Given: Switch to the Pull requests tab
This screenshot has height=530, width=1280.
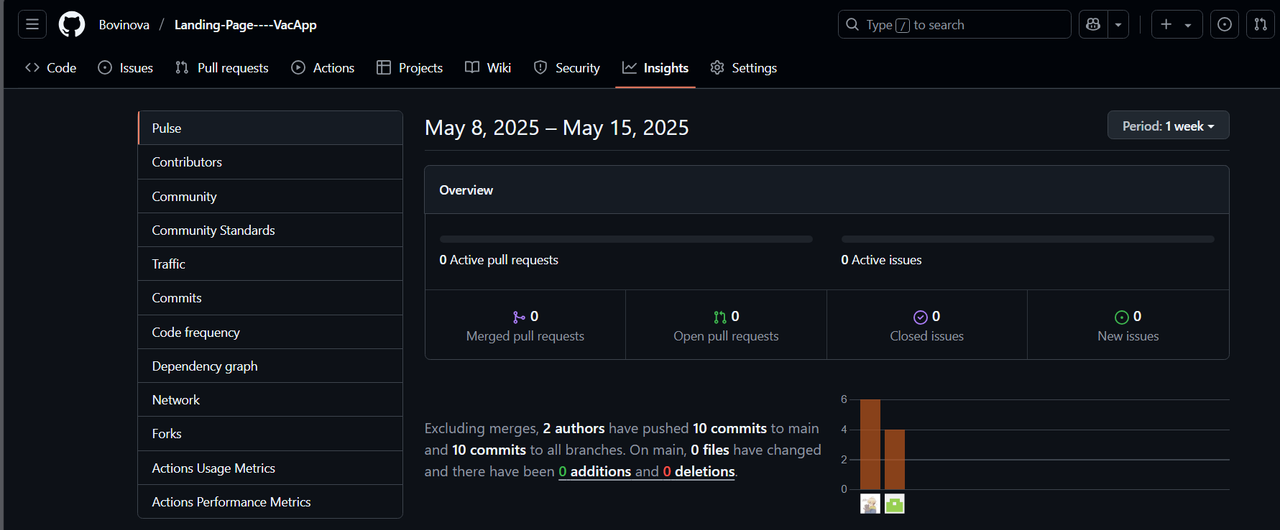Looking at the screenshot, I should pyautogui.click(x=222, y=68).
